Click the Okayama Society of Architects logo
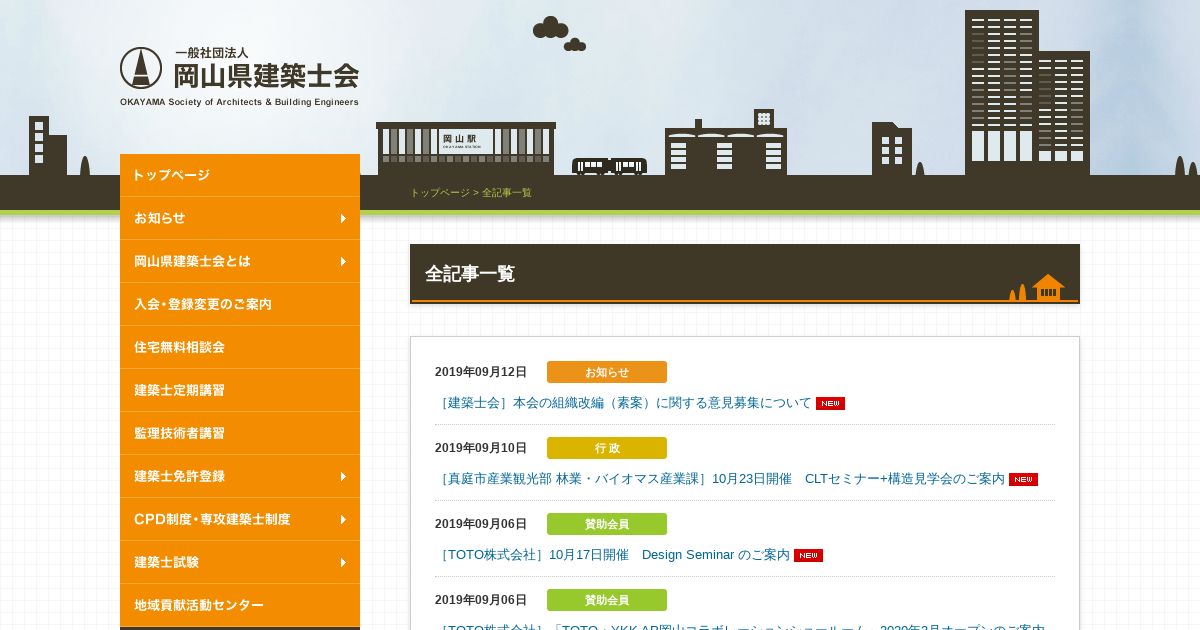The width and height of the screenshot is (1200, 630). click(239, 76)
